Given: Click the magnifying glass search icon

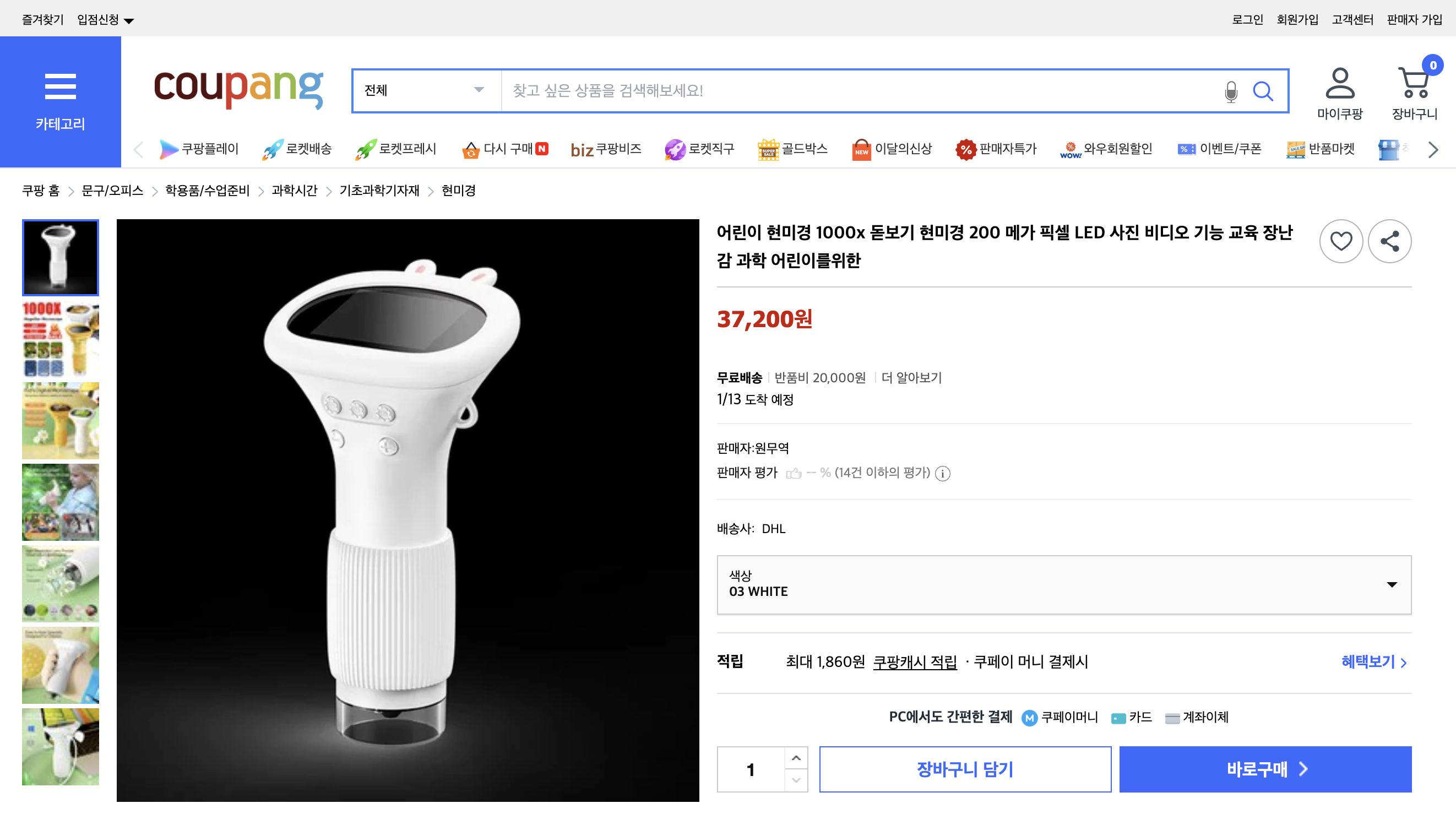Looking at the screenshot, I should 1264,90.
